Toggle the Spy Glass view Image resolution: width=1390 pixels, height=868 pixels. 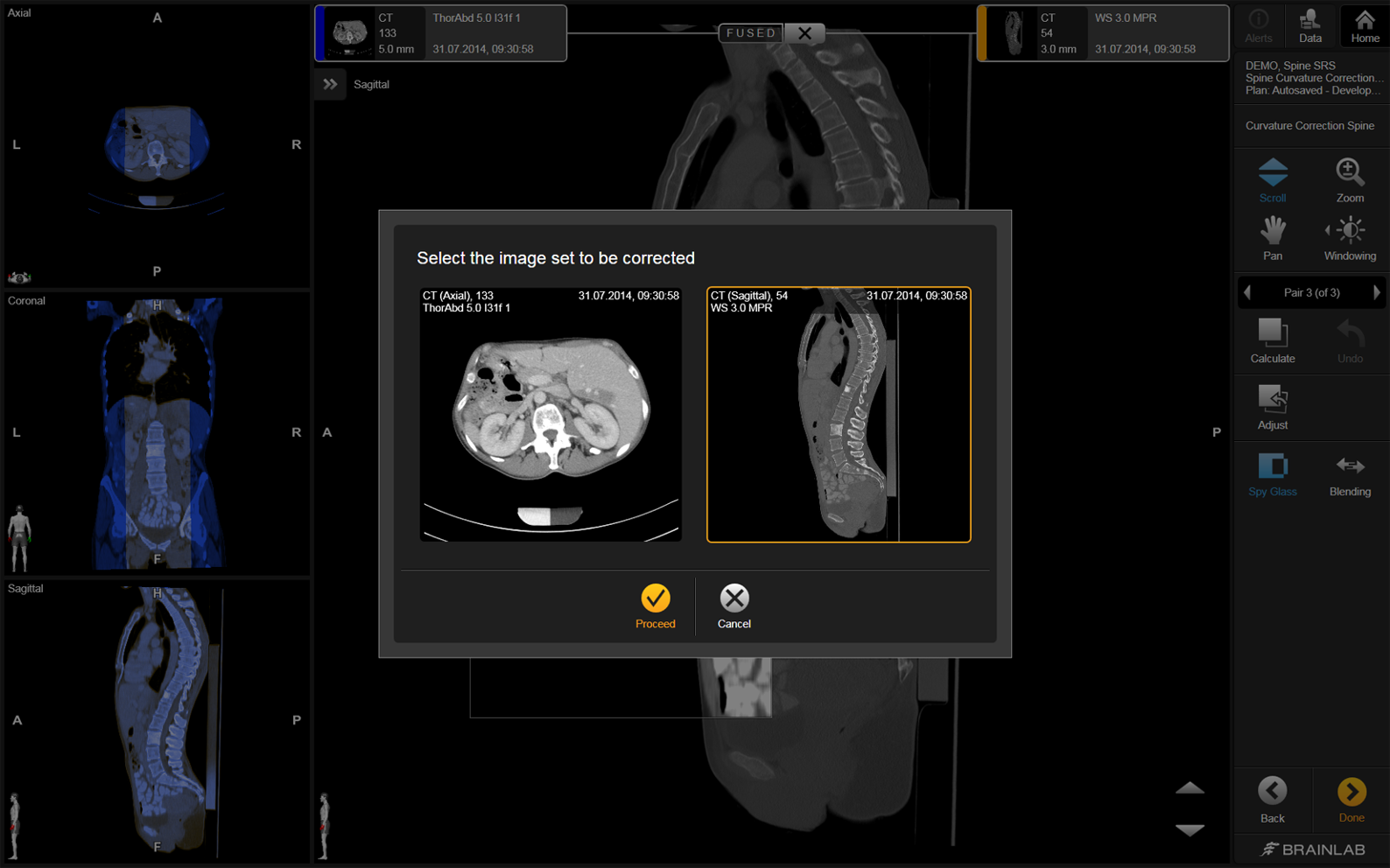[1272, 474]
